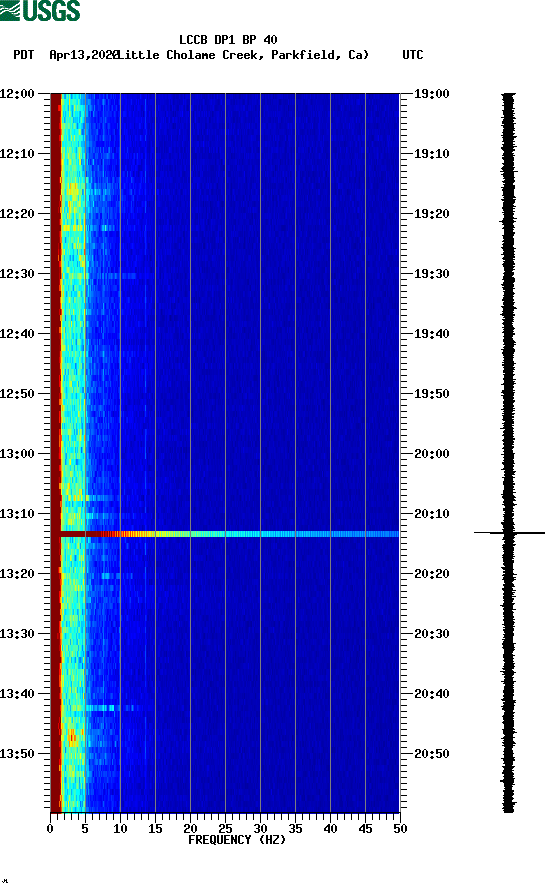Click the 19:40 UTC time label
The width and height of the screenshot is (552, 892).
pos(431,334)
